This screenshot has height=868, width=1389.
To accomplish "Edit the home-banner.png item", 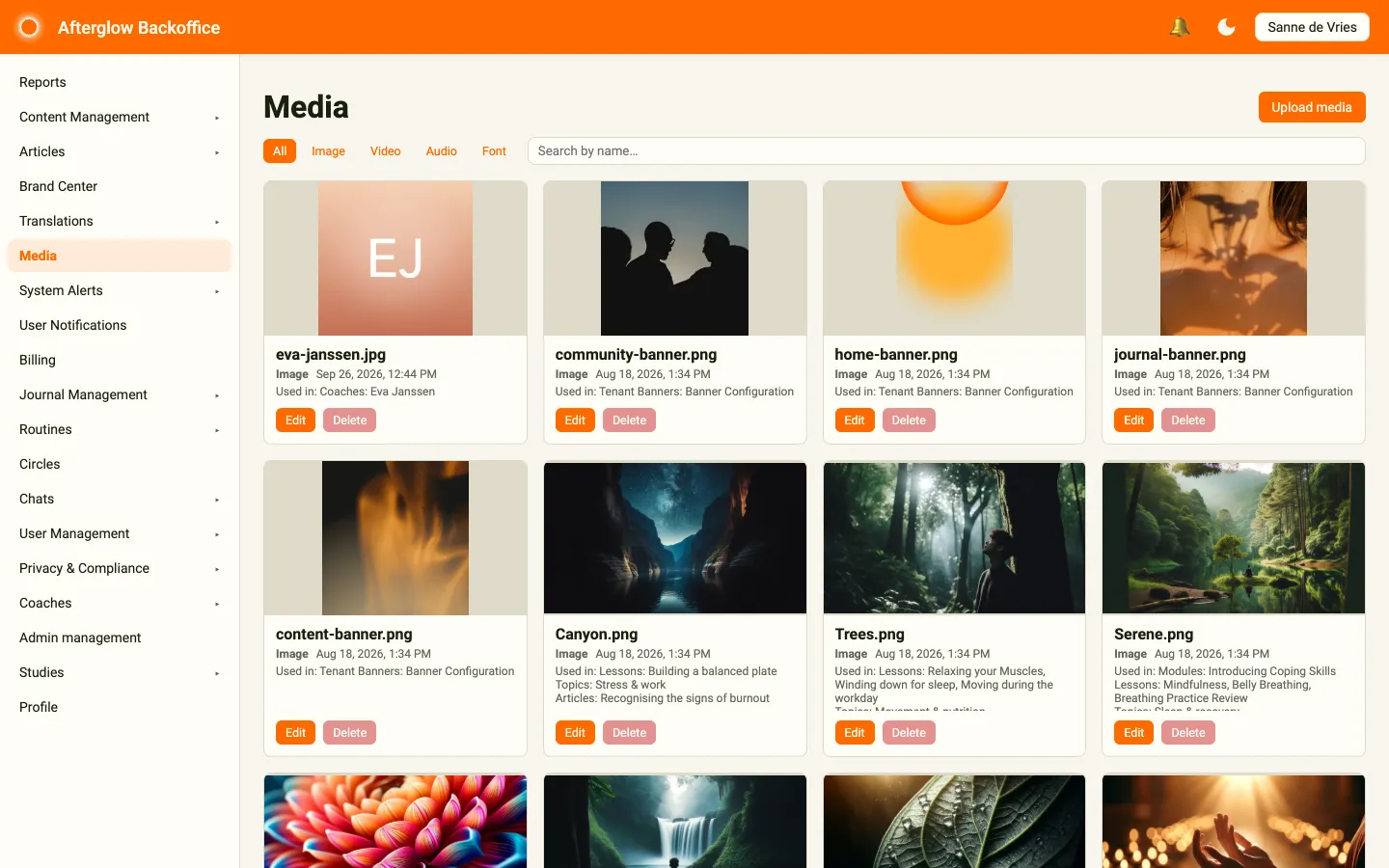I will tap(855, 420).
